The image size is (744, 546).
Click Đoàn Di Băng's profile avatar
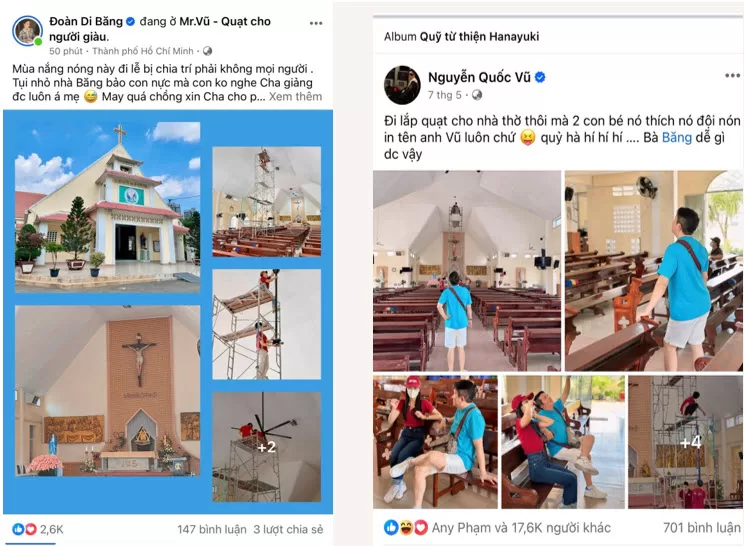27,31
